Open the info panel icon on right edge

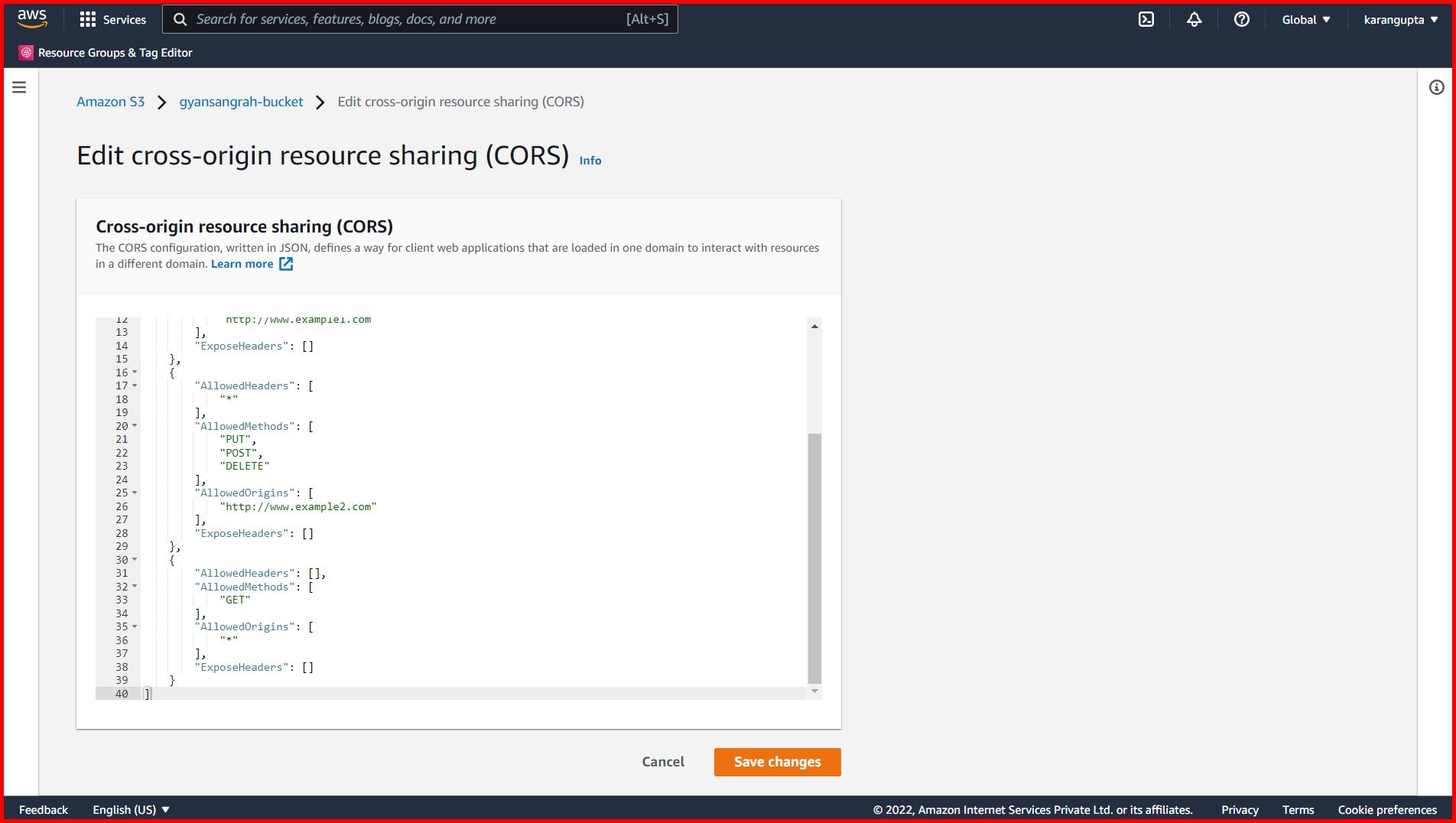[x=1435, y=87]
